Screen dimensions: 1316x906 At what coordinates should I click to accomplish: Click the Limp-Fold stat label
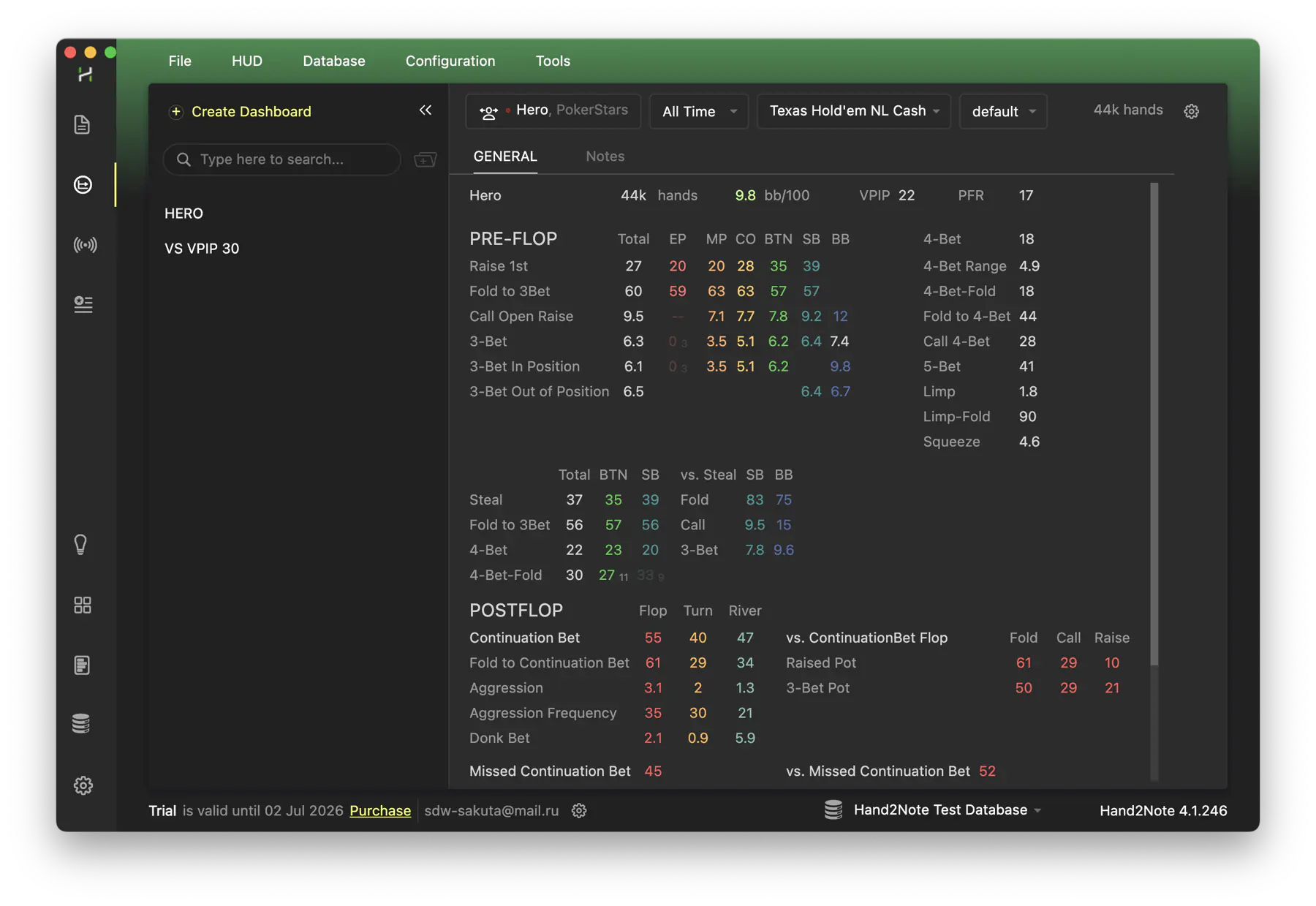tap(956, 416)
